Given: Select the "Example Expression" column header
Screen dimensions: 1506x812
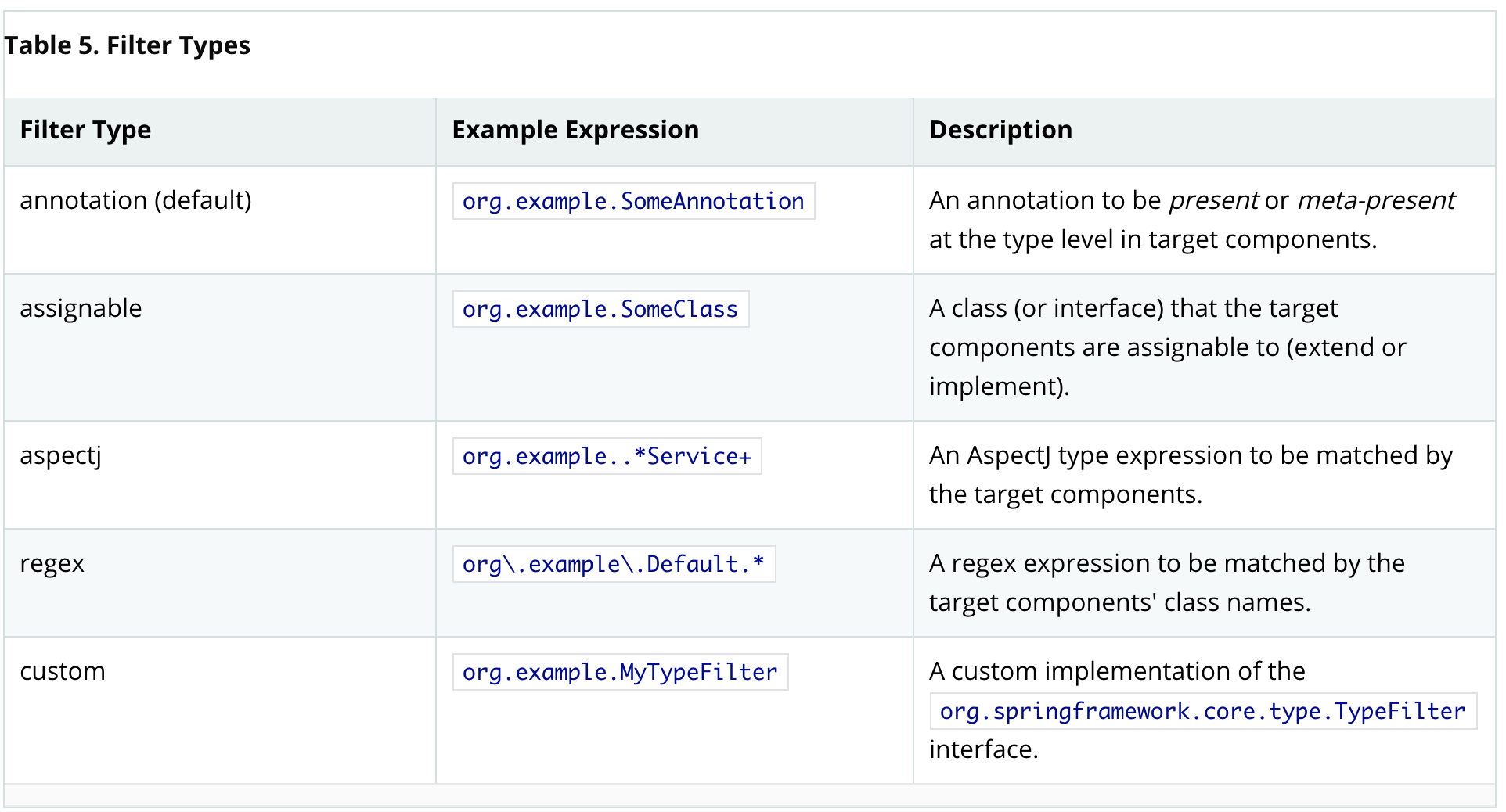Looking at the screenshot, I should point(575,130).
